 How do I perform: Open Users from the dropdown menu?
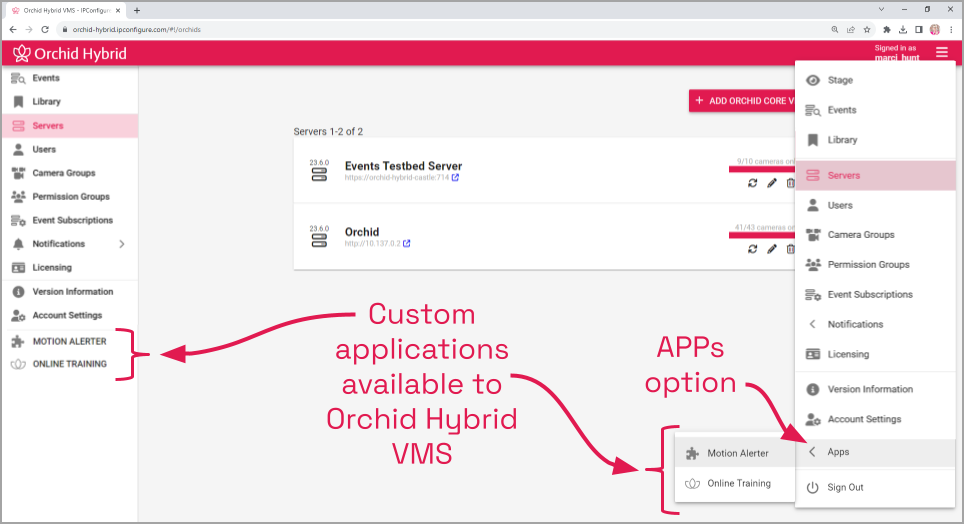(x=875, y=205)
